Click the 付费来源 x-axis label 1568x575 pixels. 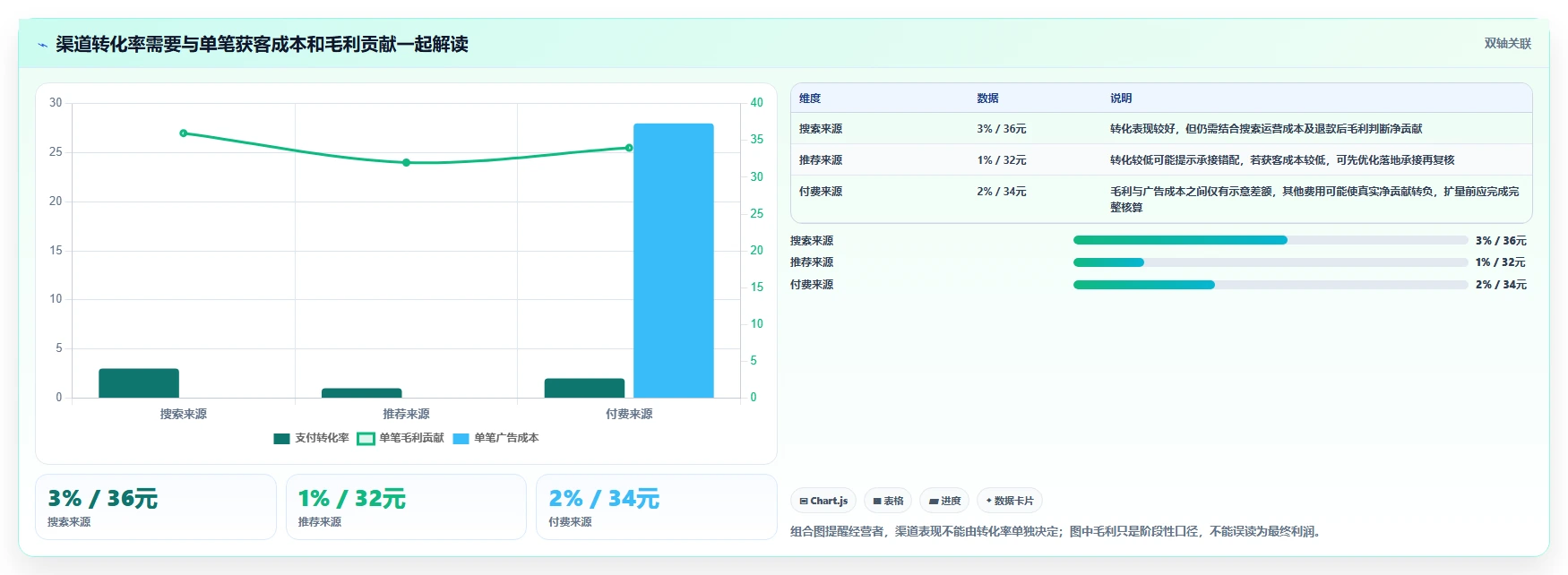click(629, 414)
